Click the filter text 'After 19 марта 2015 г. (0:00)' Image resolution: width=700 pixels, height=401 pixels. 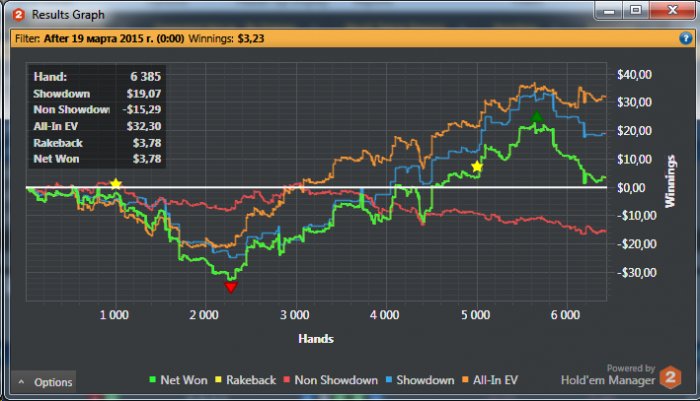114,38
